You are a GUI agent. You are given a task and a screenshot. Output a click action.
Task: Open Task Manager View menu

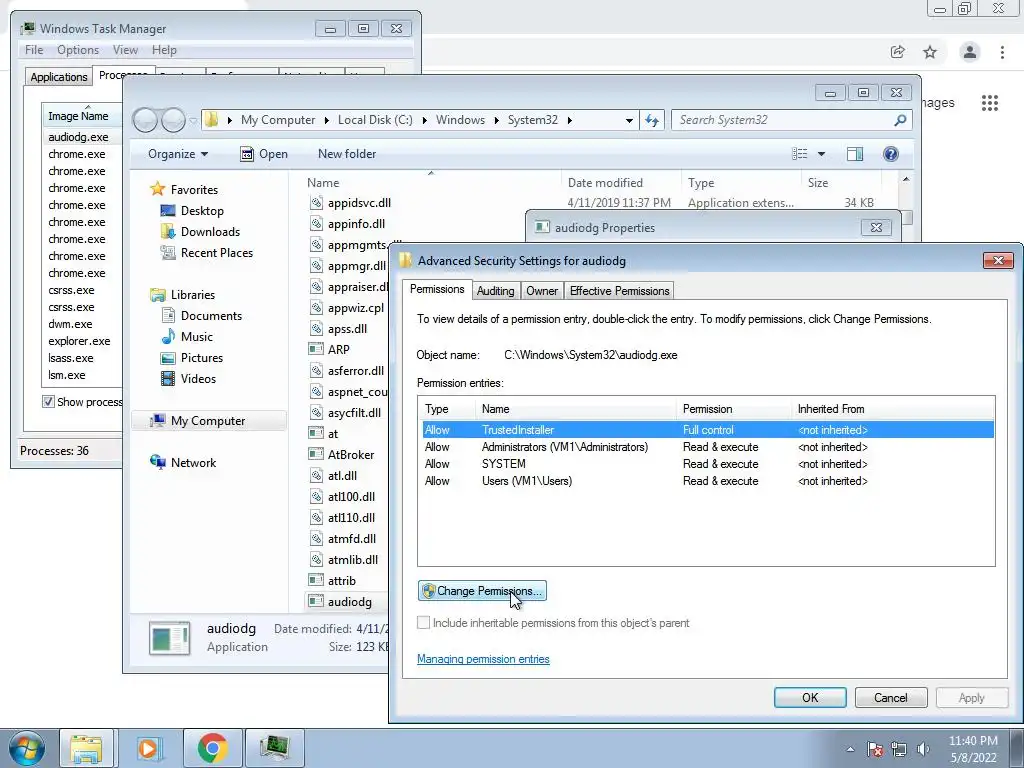click(125, 50)
